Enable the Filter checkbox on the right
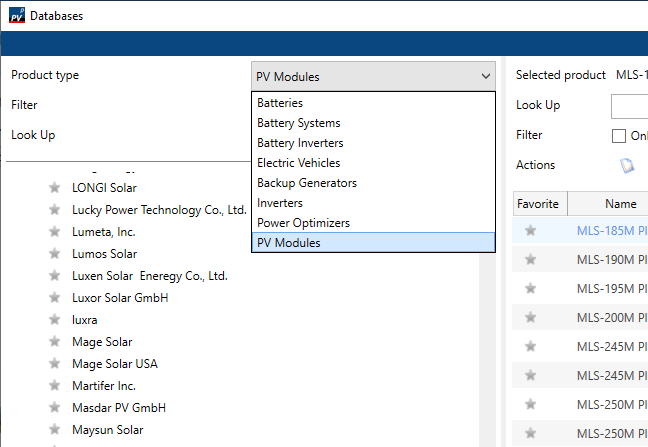 coord(619,136)
